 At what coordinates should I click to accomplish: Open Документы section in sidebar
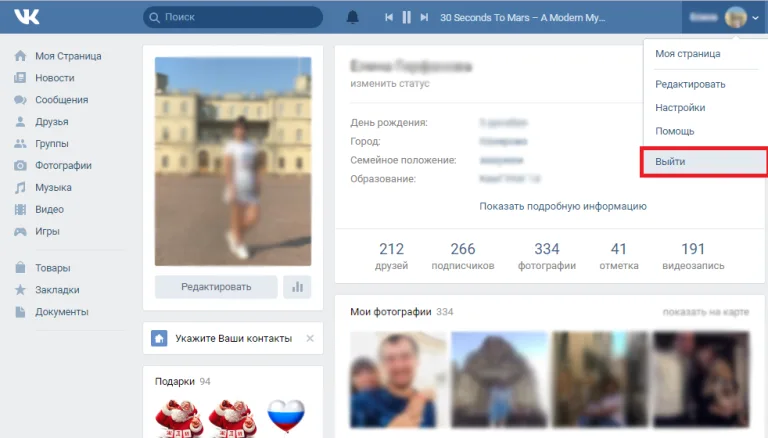[62, 312]
